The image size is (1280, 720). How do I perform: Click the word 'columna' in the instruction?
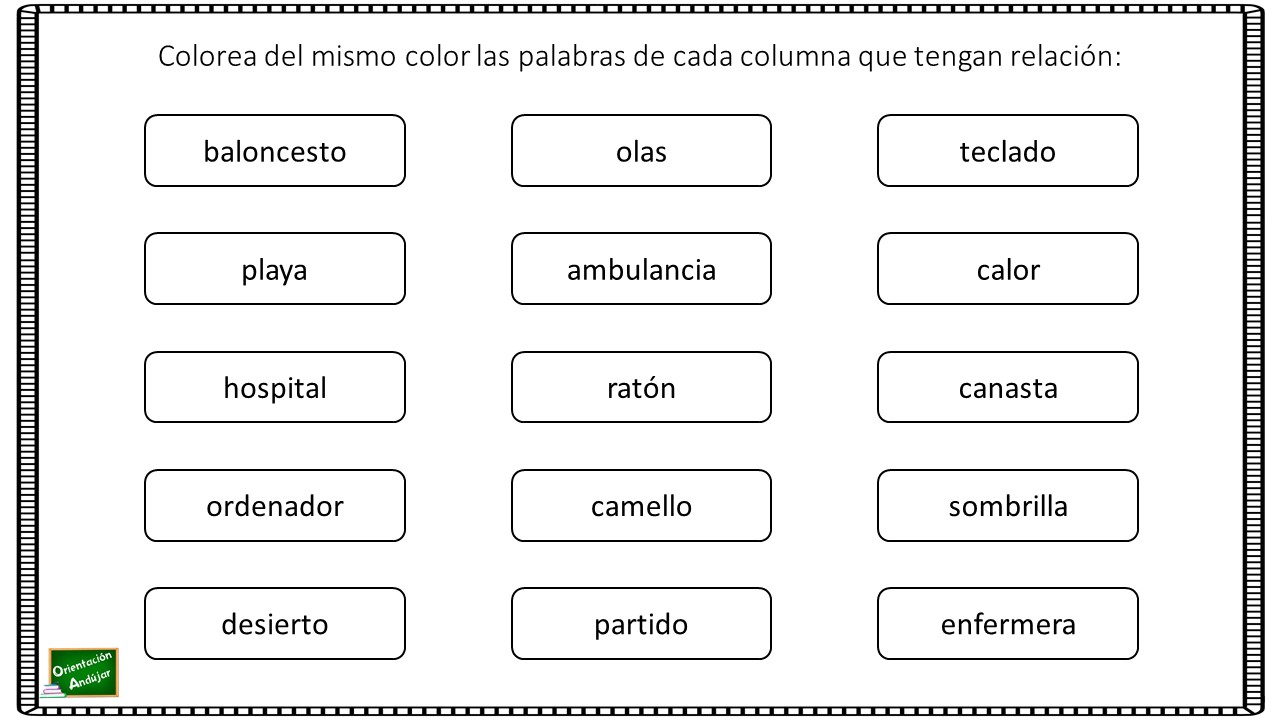pyautogui.click(x=795, y=56)
